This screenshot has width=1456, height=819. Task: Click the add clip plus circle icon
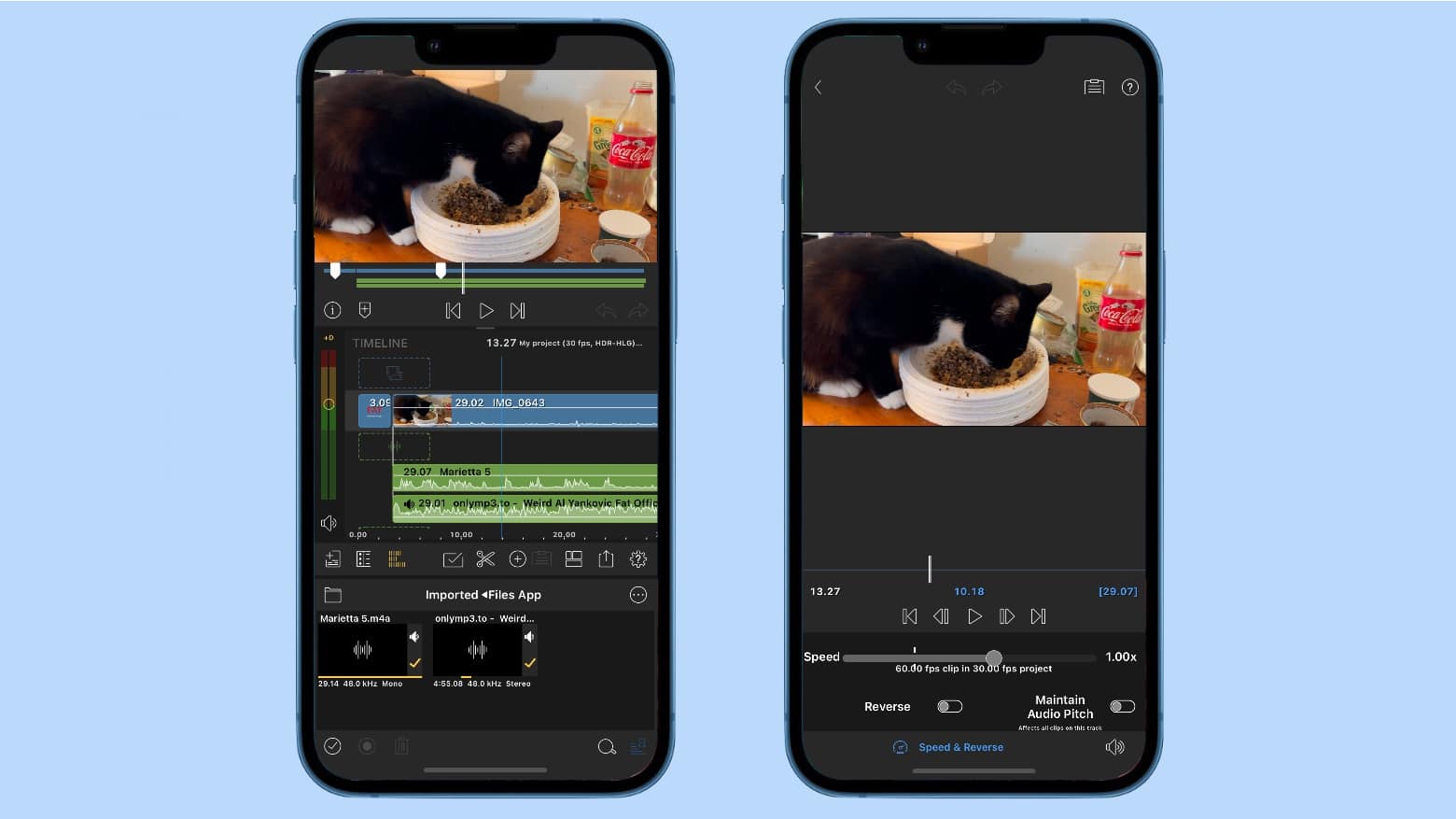(x=517, y=559)
